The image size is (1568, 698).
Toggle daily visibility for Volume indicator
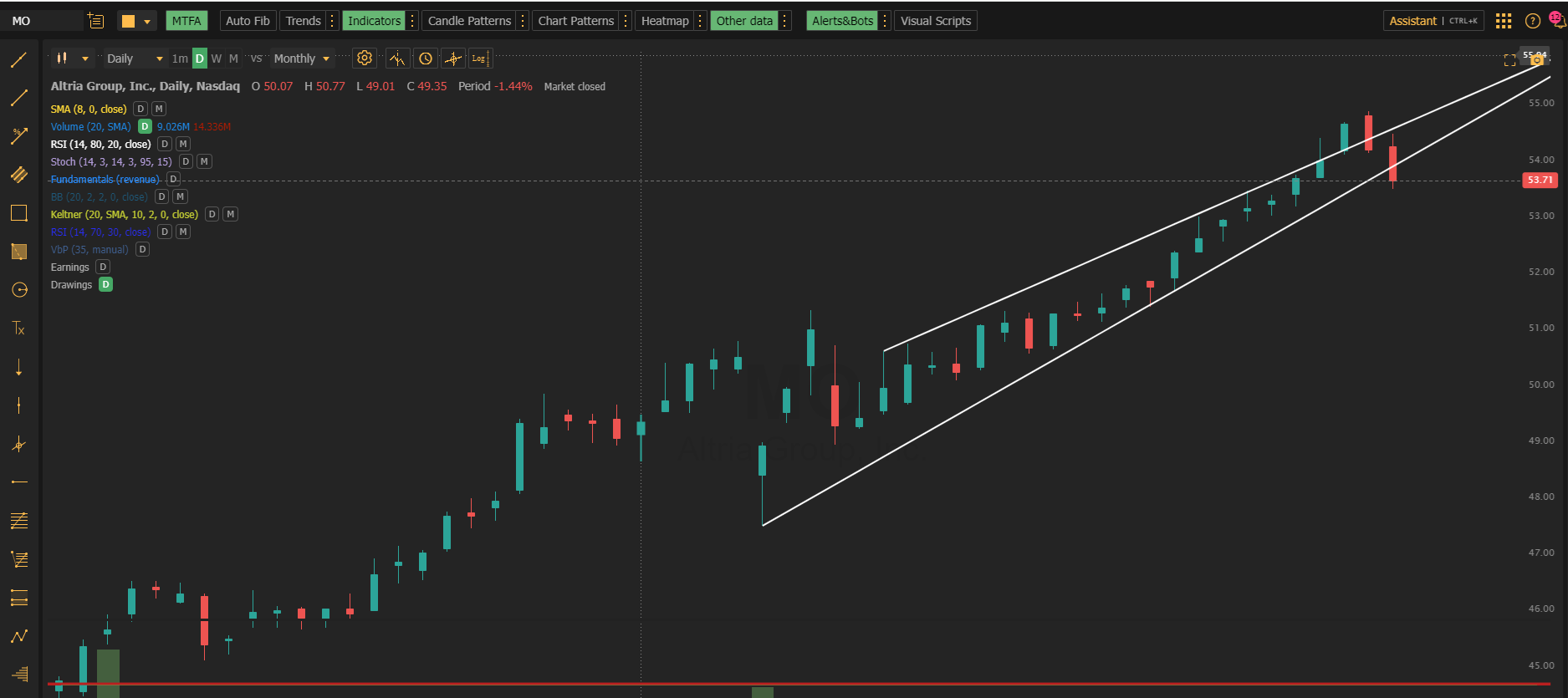(145, 127)
